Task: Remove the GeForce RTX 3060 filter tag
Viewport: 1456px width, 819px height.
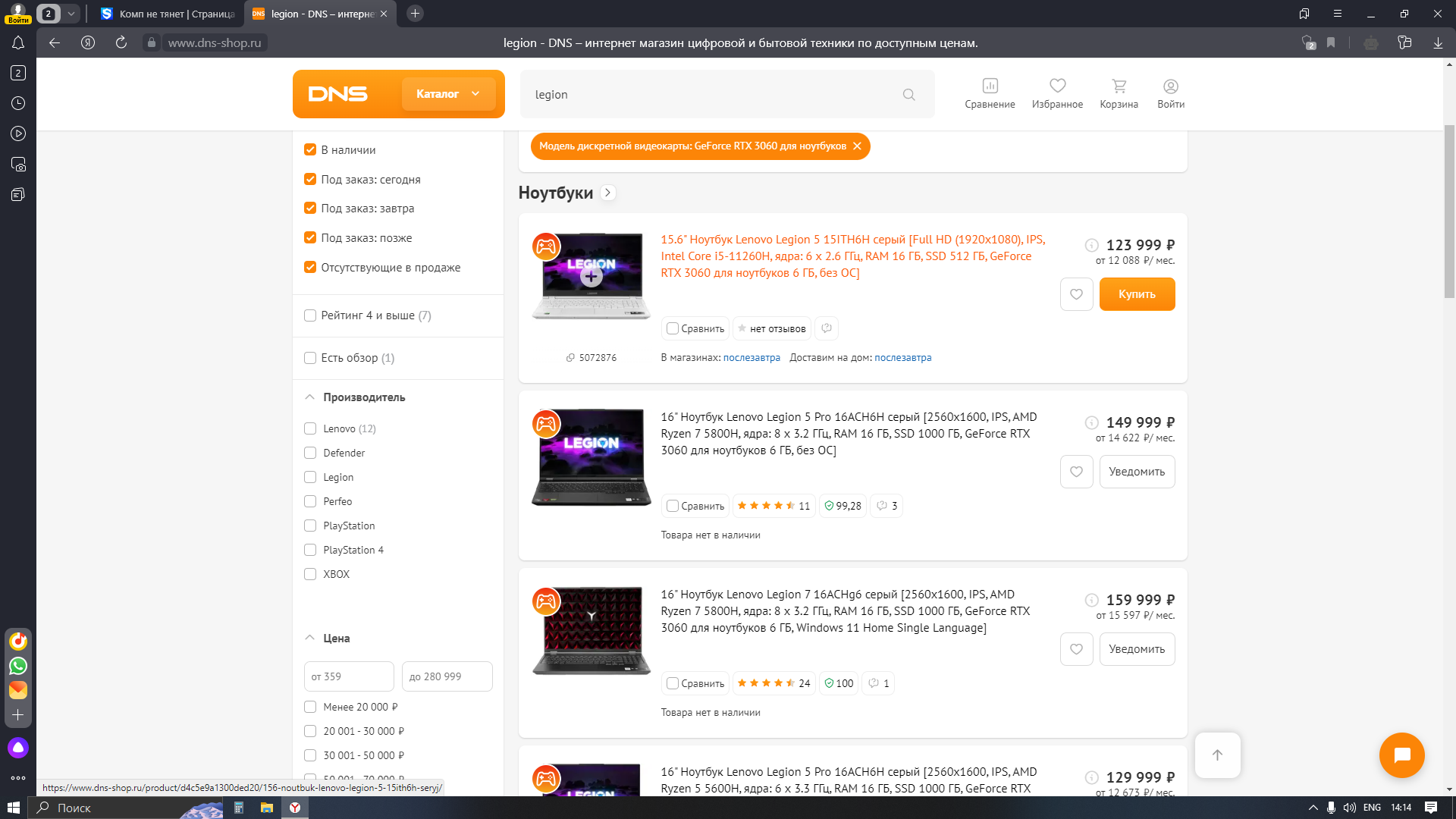Action: 857,146
